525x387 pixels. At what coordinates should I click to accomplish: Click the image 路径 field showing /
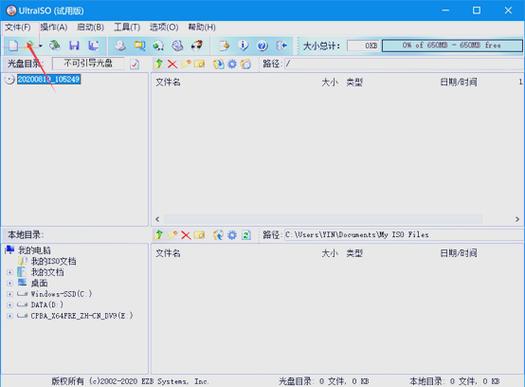403,64
